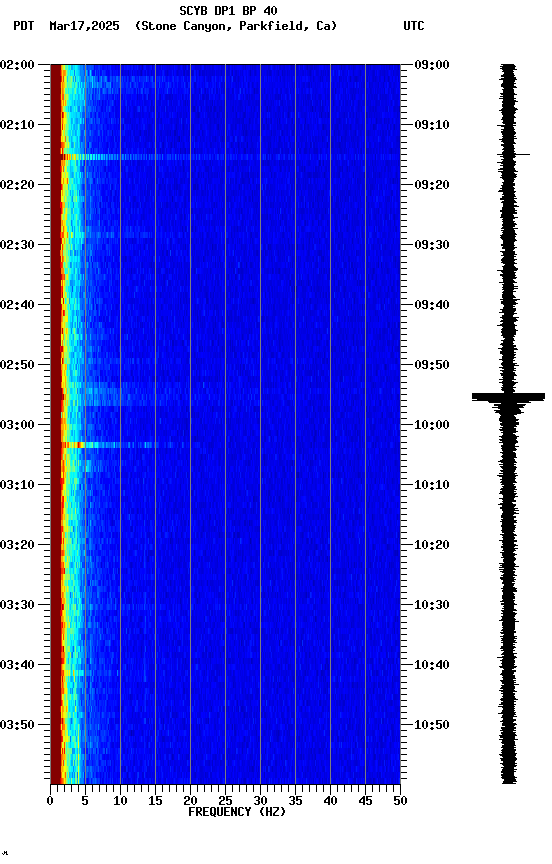Click the '25' frequency axis label
Screen dimensions: 552x864
(225, 801)
